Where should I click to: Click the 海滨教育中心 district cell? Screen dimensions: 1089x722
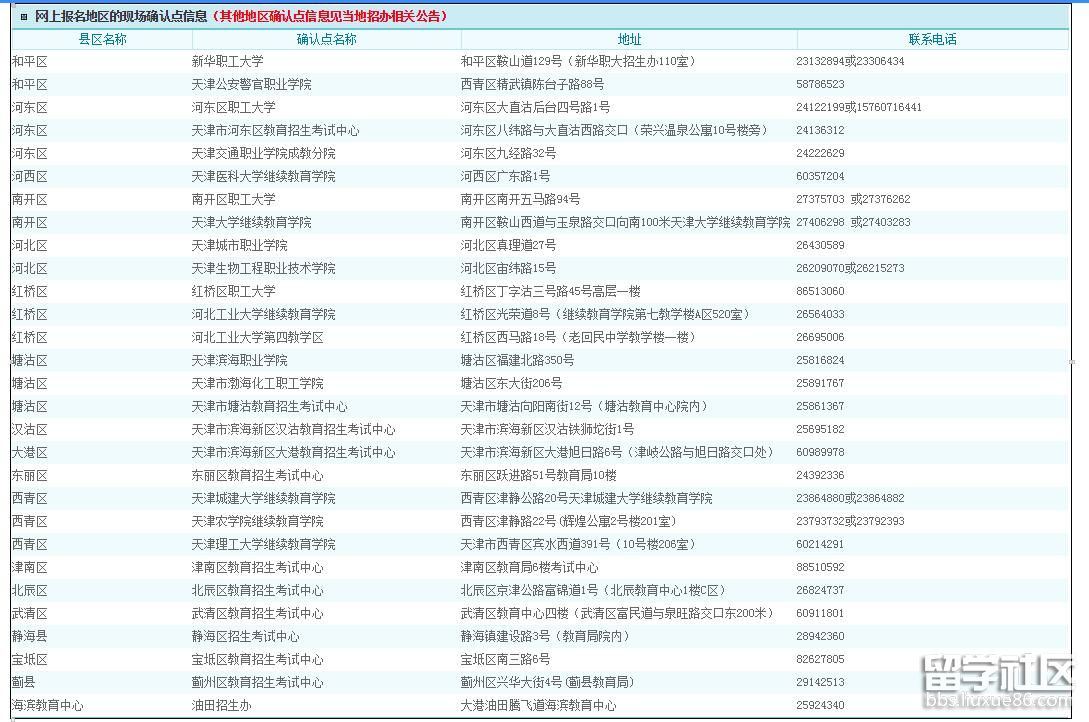click(47, 705)
